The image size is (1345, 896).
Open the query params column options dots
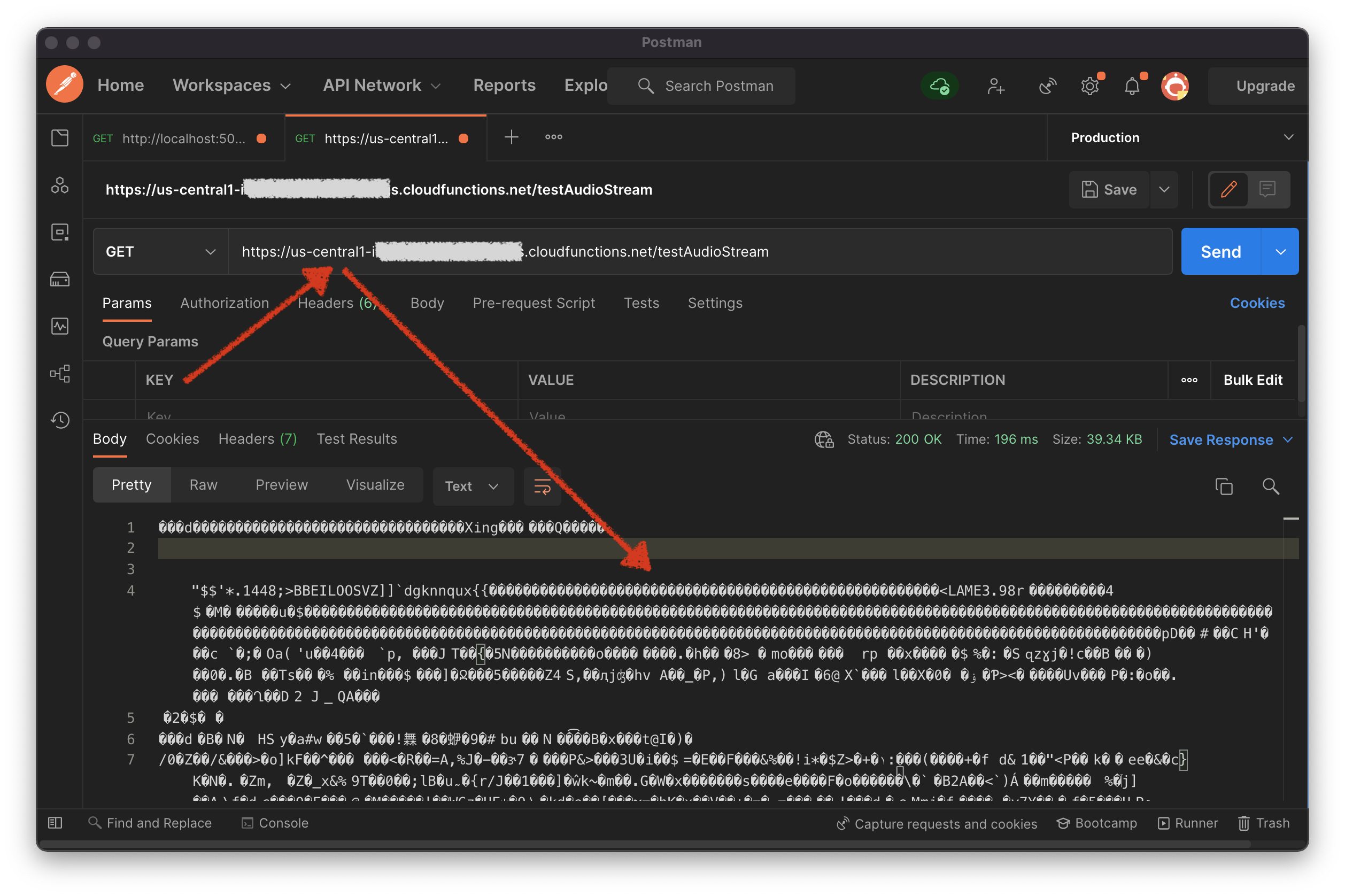[x=1189, y=380]
